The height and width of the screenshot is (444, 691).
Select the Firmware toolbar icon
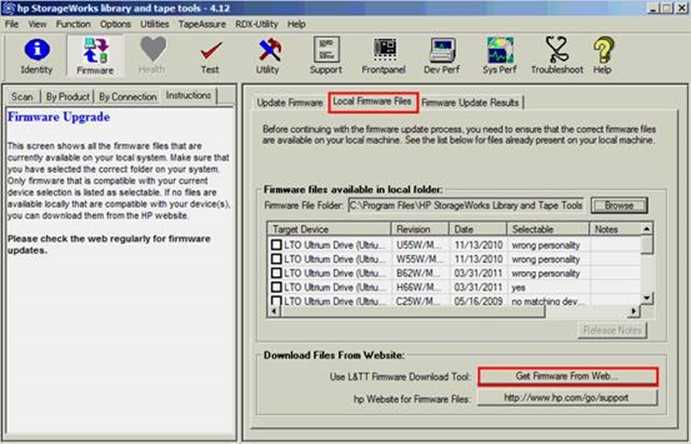[x=95, y=56]
